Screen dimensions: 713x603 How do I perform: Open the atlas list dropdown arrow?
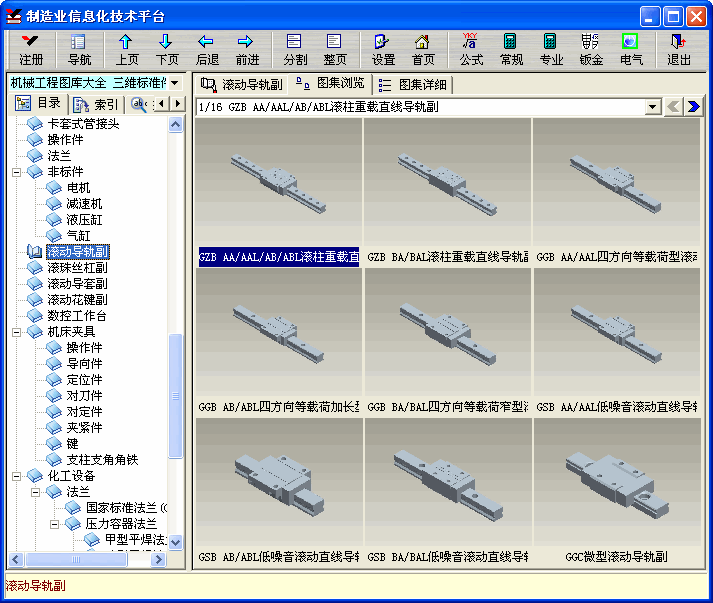coord(653,106)
